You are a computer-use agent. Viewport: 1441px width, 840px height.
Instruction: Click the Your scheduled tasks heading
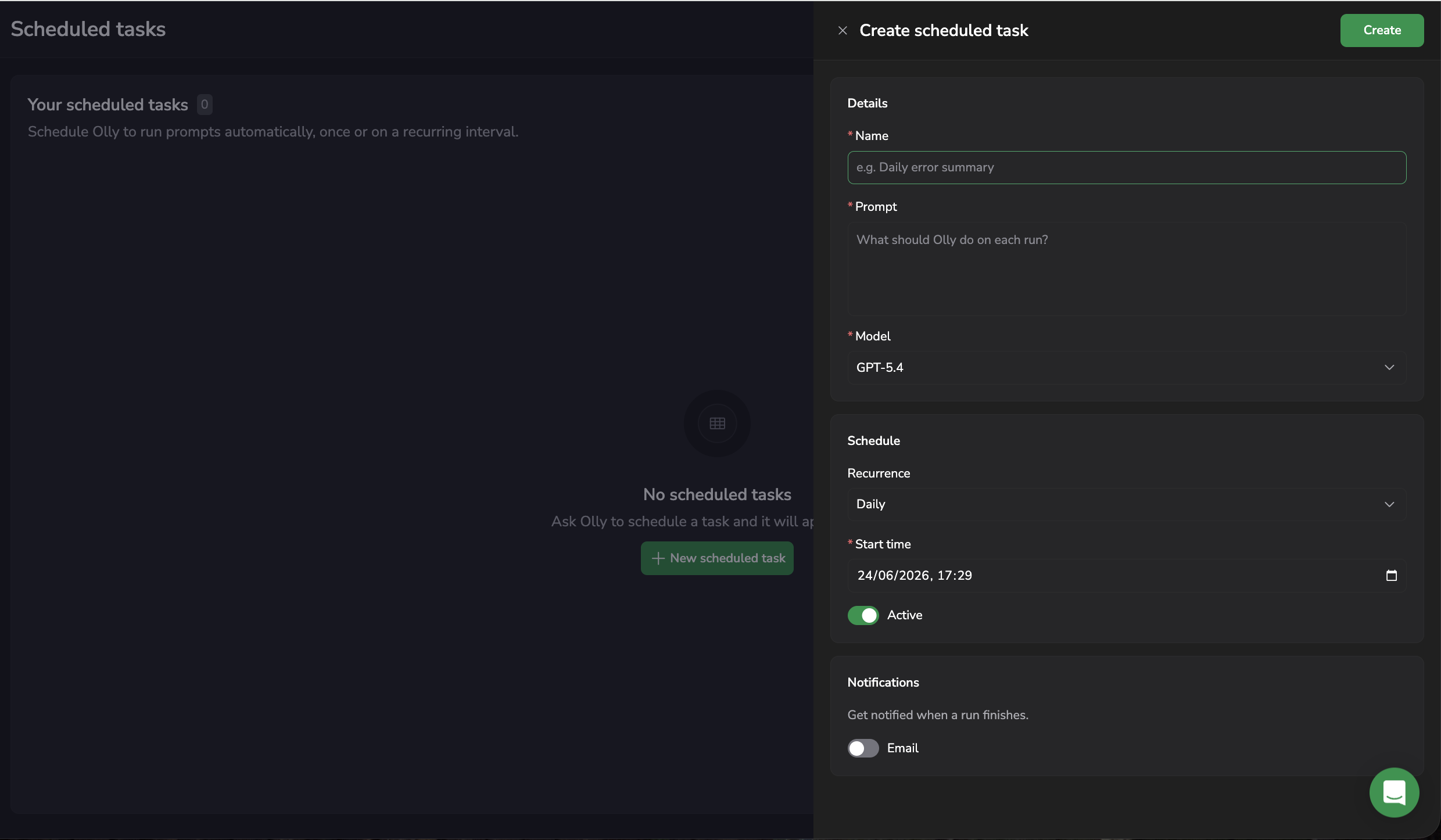tap(108, 105)
